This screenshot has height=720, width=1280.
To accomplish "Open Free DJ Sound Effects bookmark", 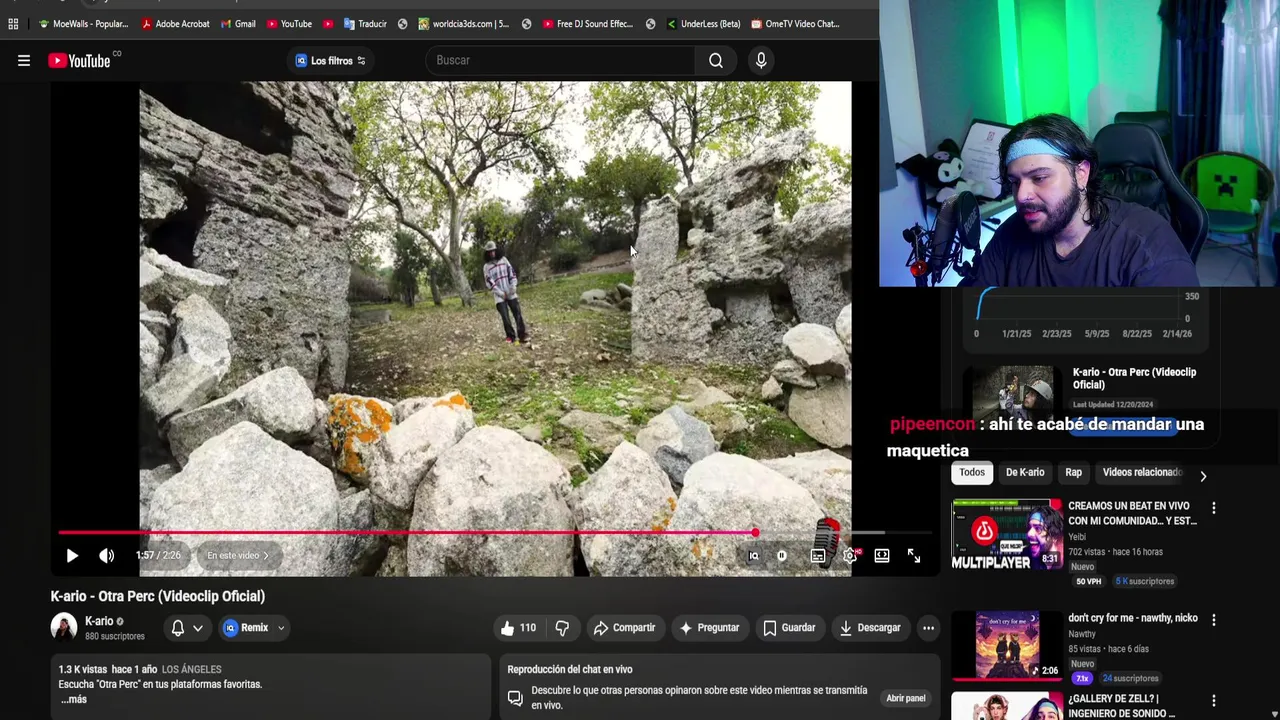I will click(587, 24).
